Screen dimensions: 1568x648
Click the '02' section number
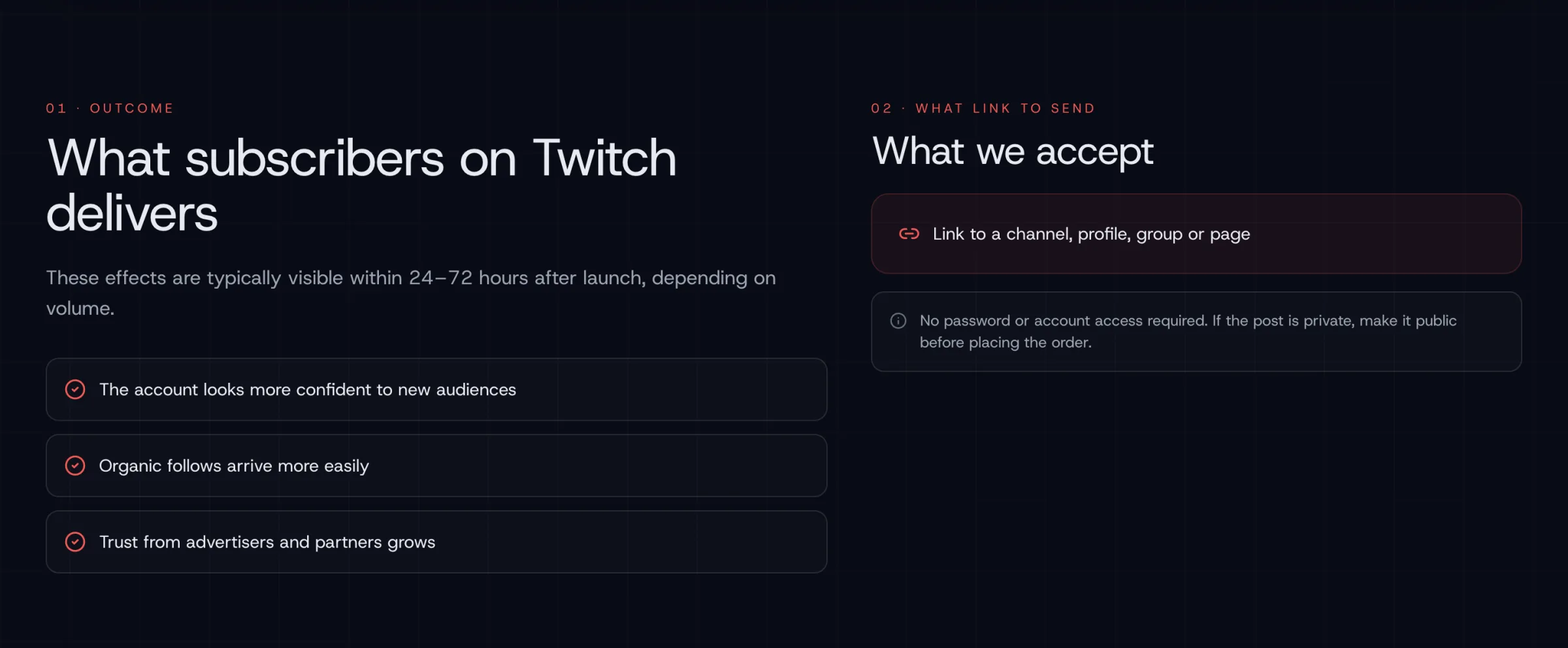click(x=881, y=108)
